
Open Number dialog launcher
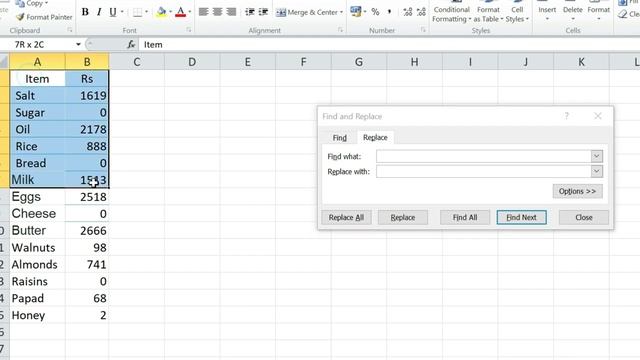[423, 30]
